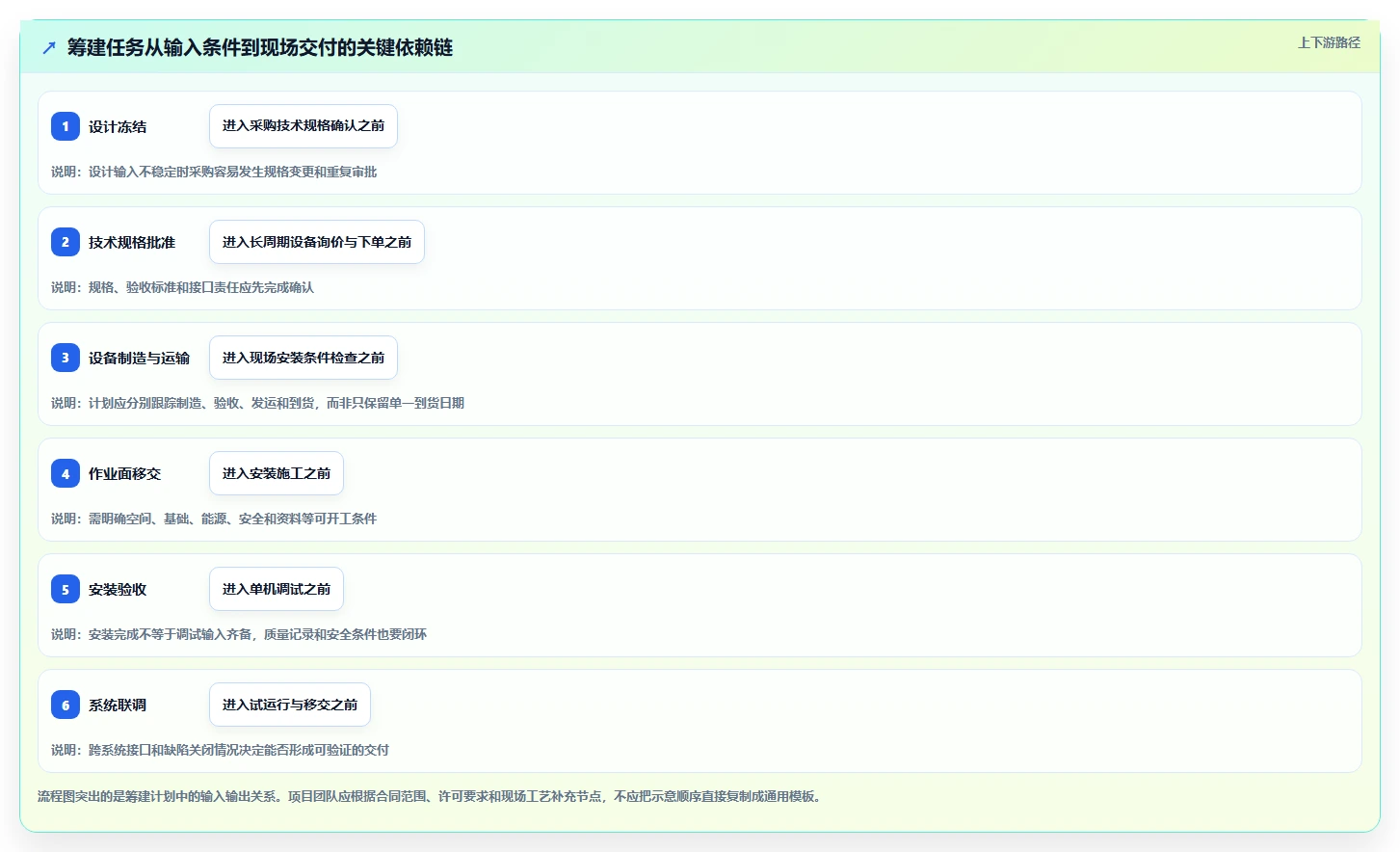Click the note 安装完成不等于调试输入齐备
The width and height of the screenshot is (1400, 852).
click(x=239, y=634)
